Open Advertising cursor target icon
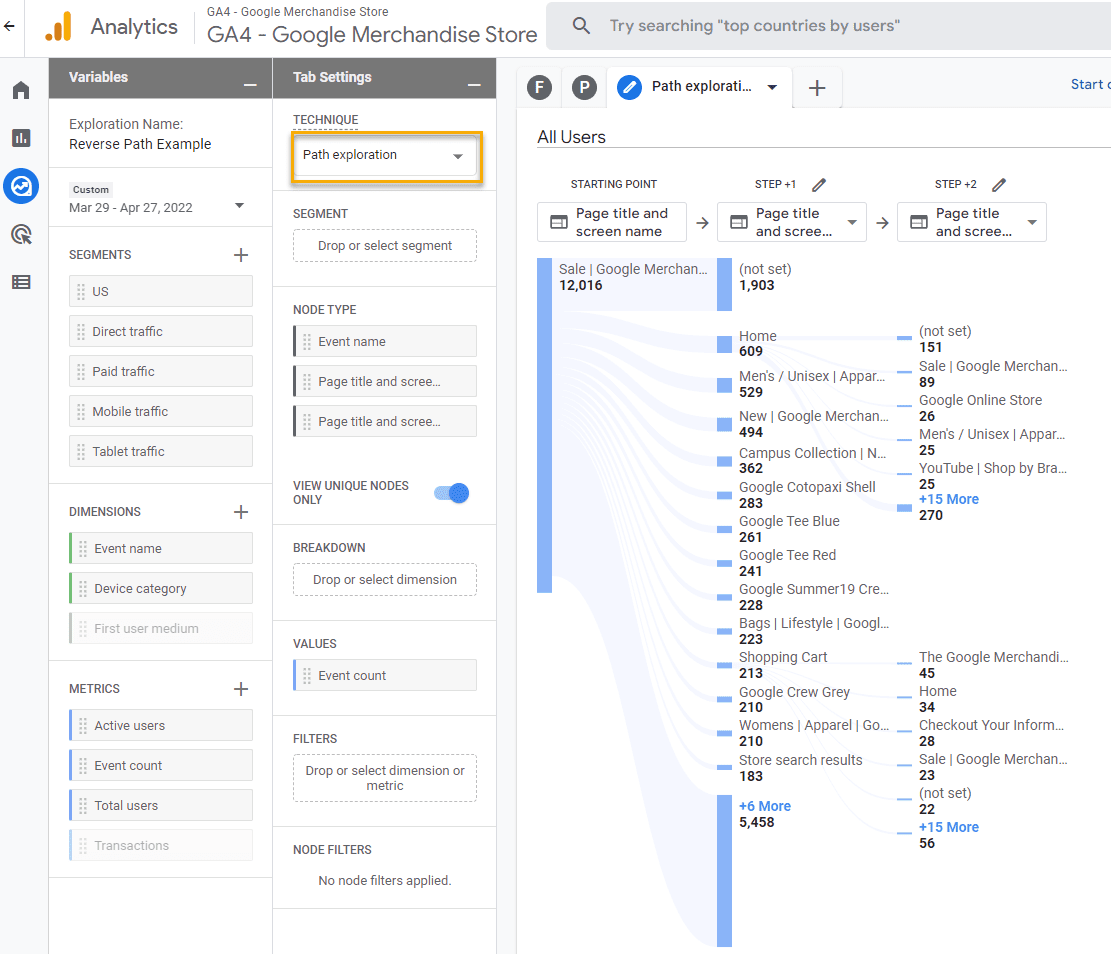Screen dimensions: 1111x954 pyautogui.click(x=21, y=234)
